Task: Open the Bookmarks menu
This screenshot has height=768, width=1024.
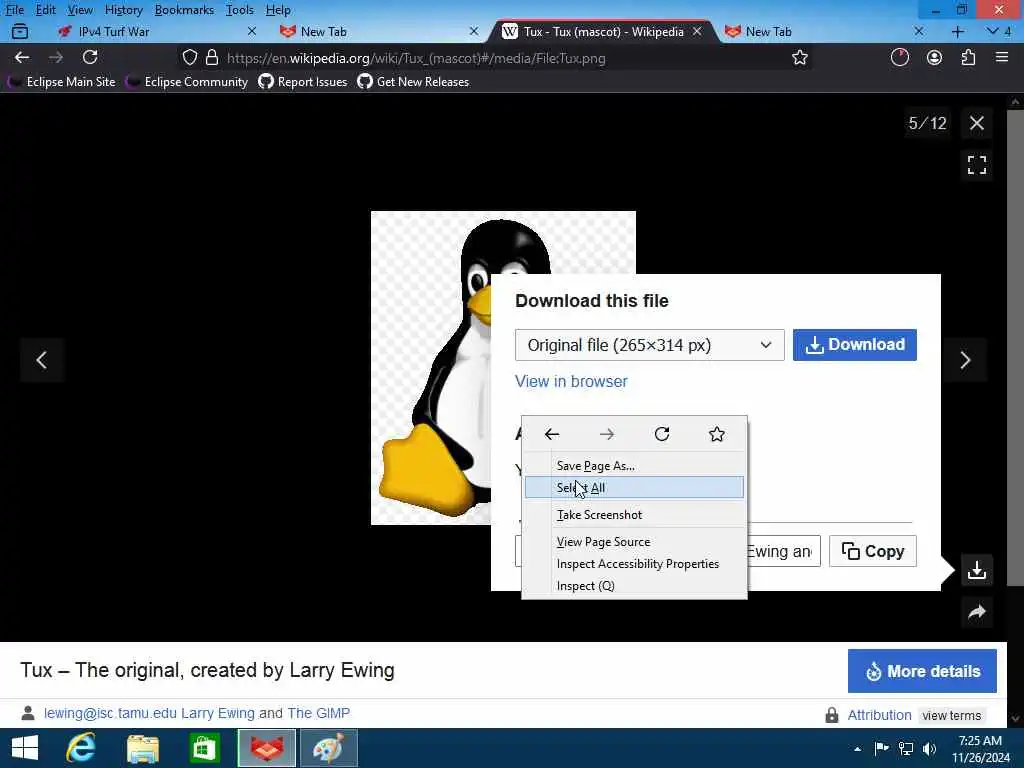Action: click(x=184, y=10)
